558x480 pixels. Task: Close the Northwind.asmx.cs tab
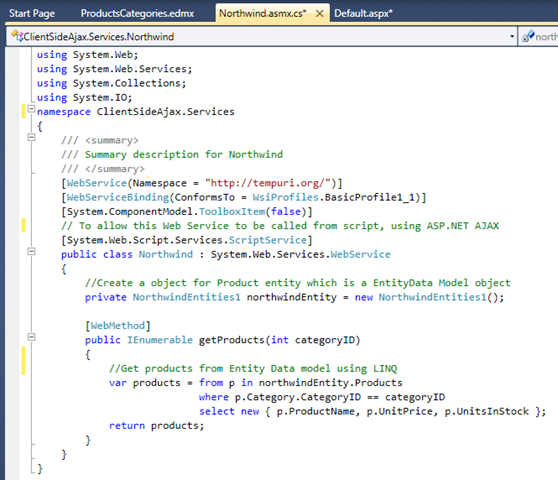pyautogui.click(x=320, y=14)
